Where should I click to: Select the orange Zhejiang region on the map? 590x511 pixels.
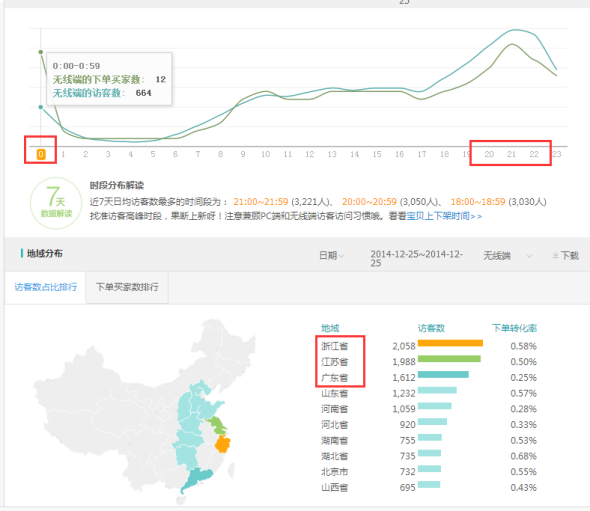click(222, 444)
